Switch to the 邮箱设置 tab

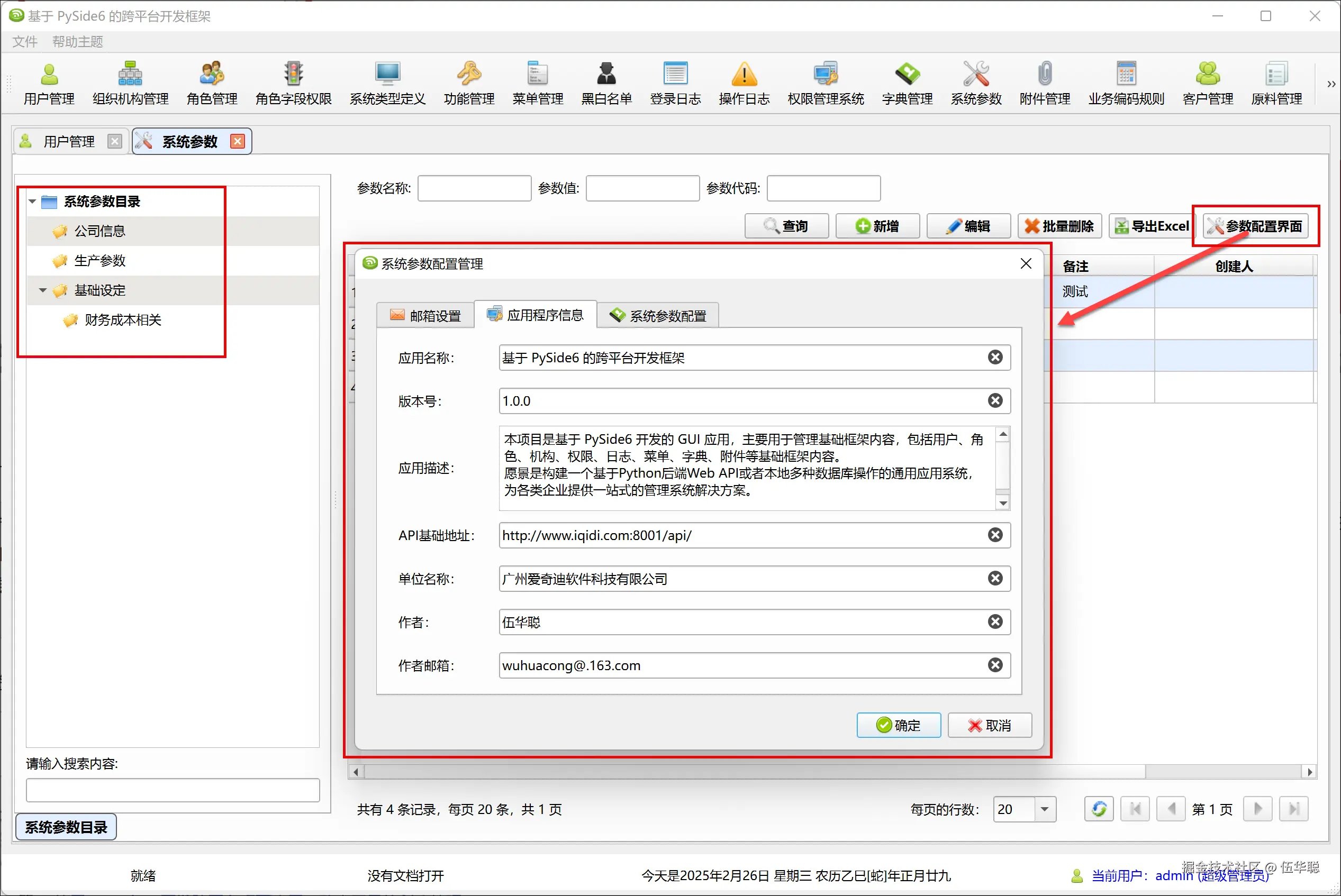click(425, 315)
